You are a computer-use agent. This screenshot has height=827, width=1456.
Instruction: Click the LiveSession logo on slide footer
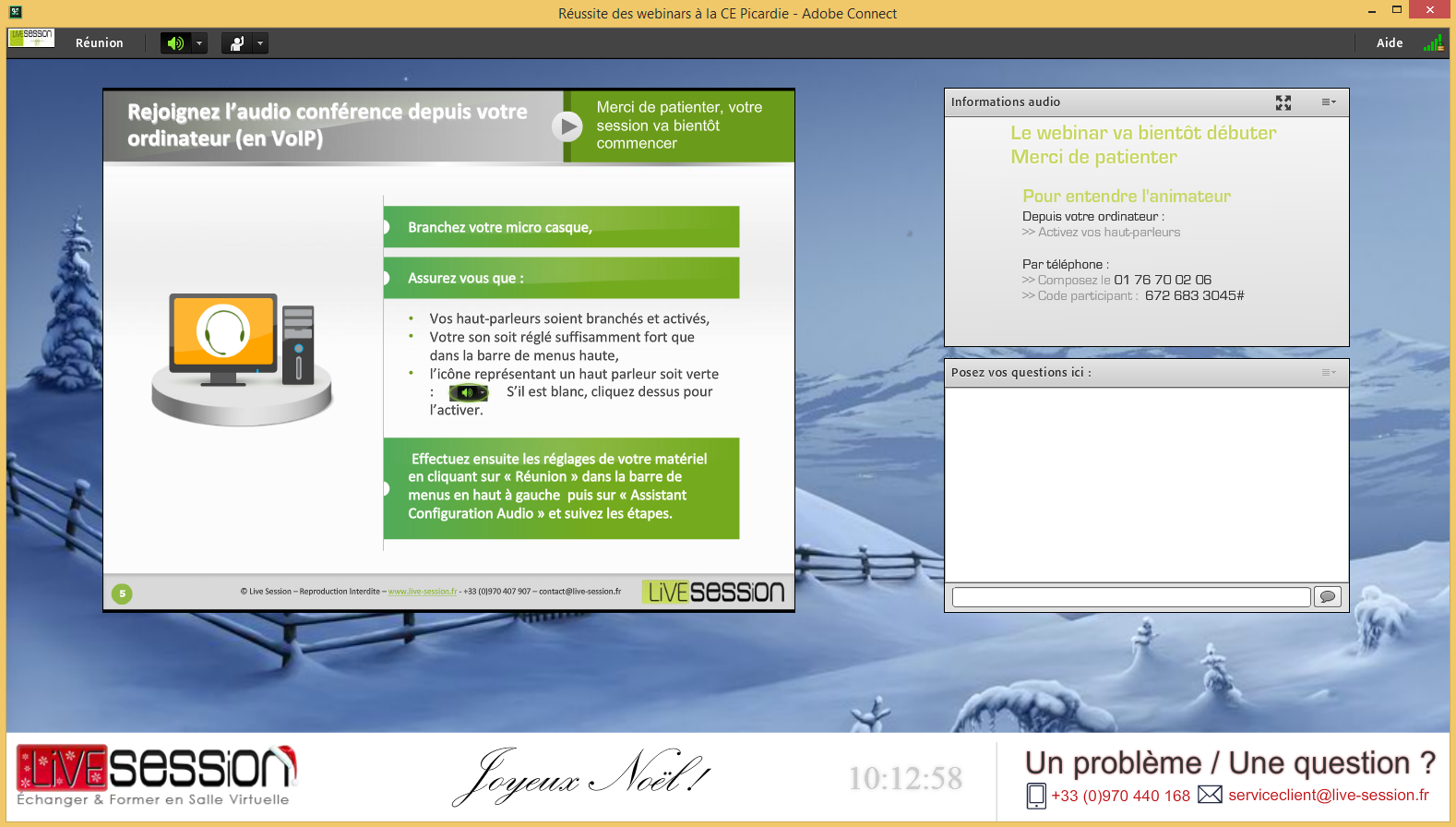714,592
